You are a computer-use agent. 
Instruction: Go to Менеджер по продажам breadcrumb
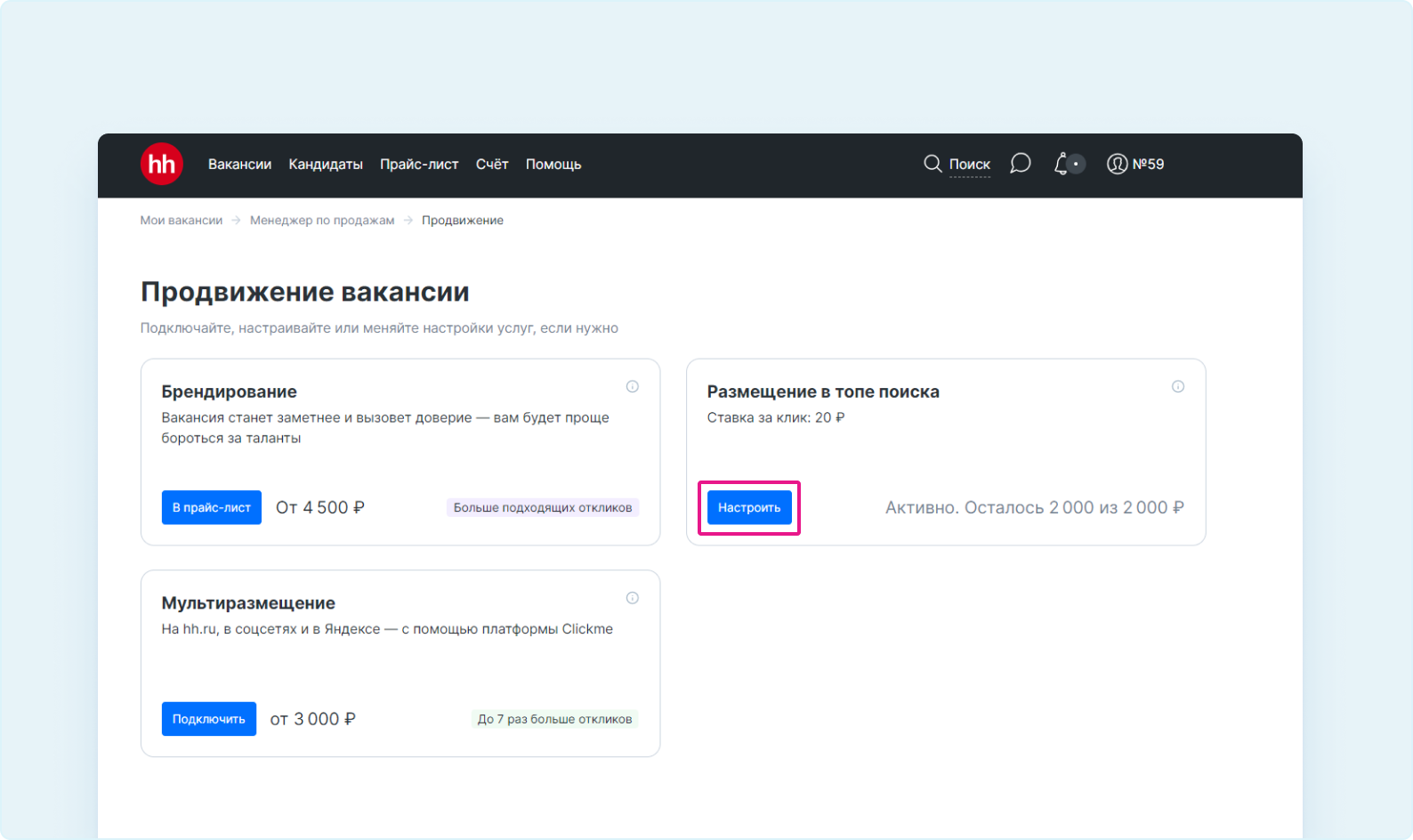(322, 221)
